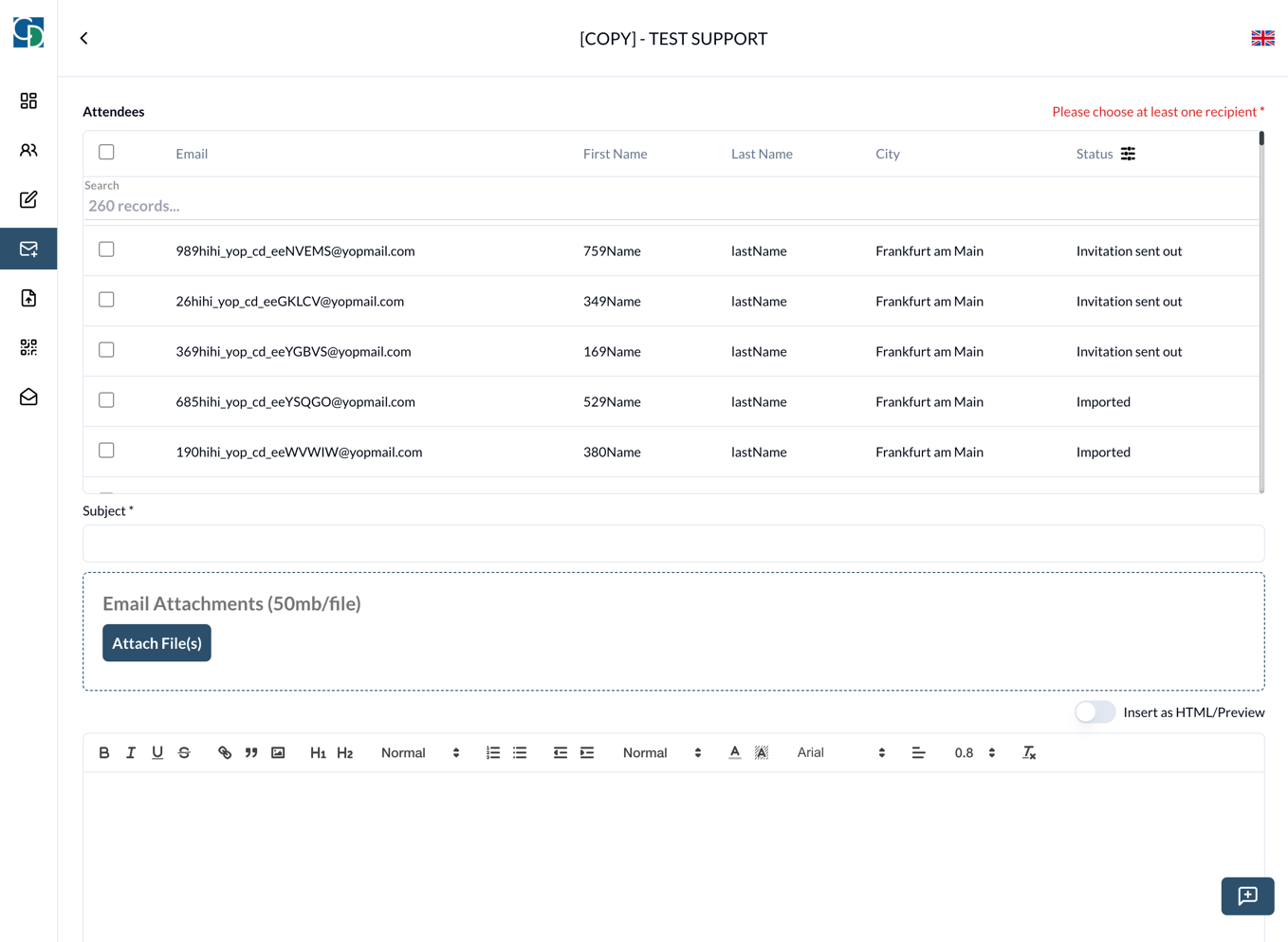Image resolution: width=1288 pixels, height=942 pixels.
Task: Open the dashboard sidebar menu item
Action: pos(28,101)
